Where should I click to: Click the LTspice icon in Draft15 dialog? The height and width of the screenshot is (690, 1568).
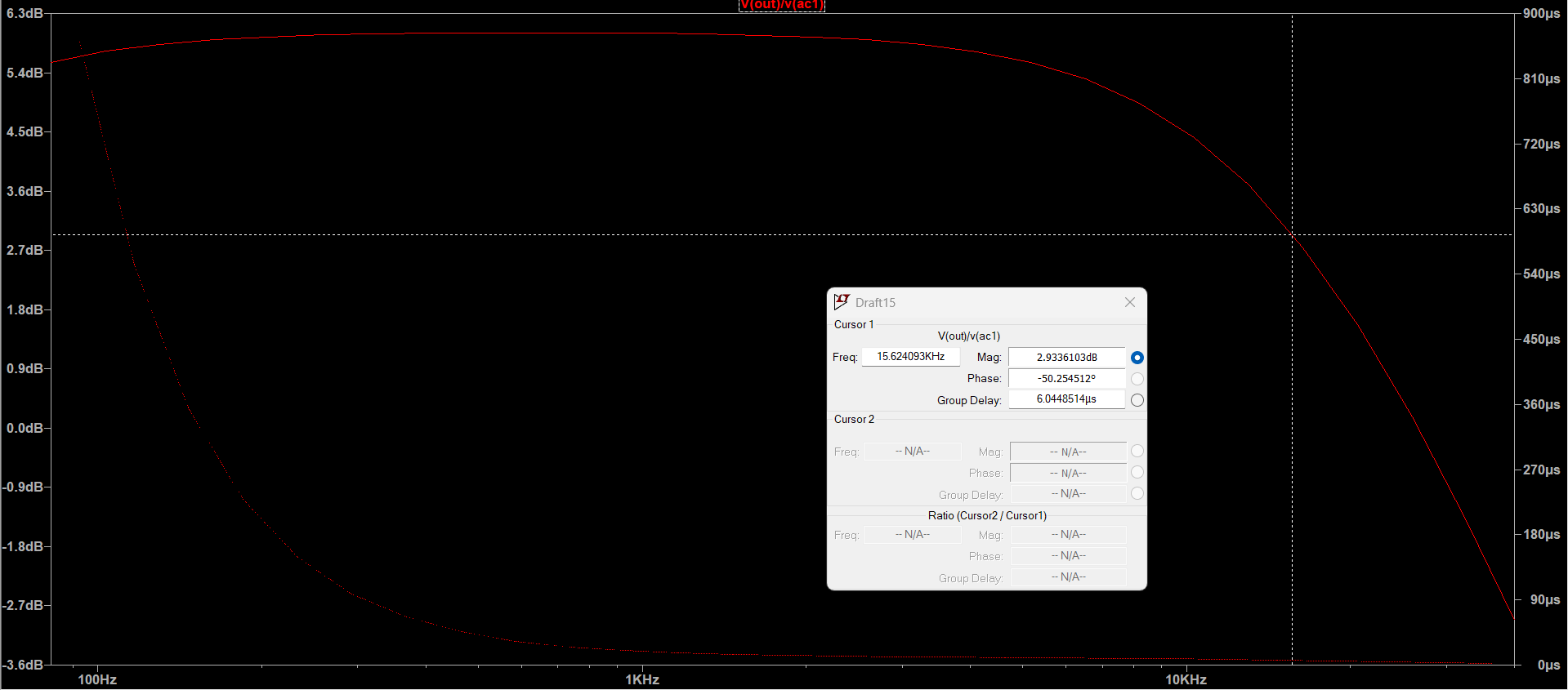(842, 302)
